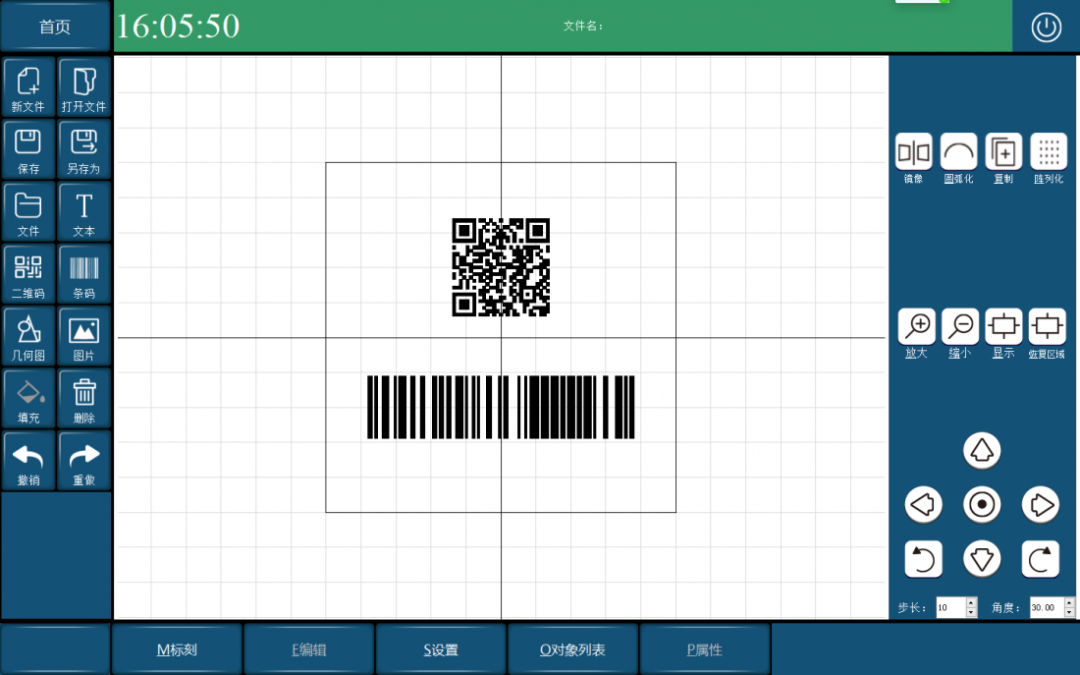1080x675 pixels.
Task: Duplicate object with 复制
Action: tap(1004, 152)
